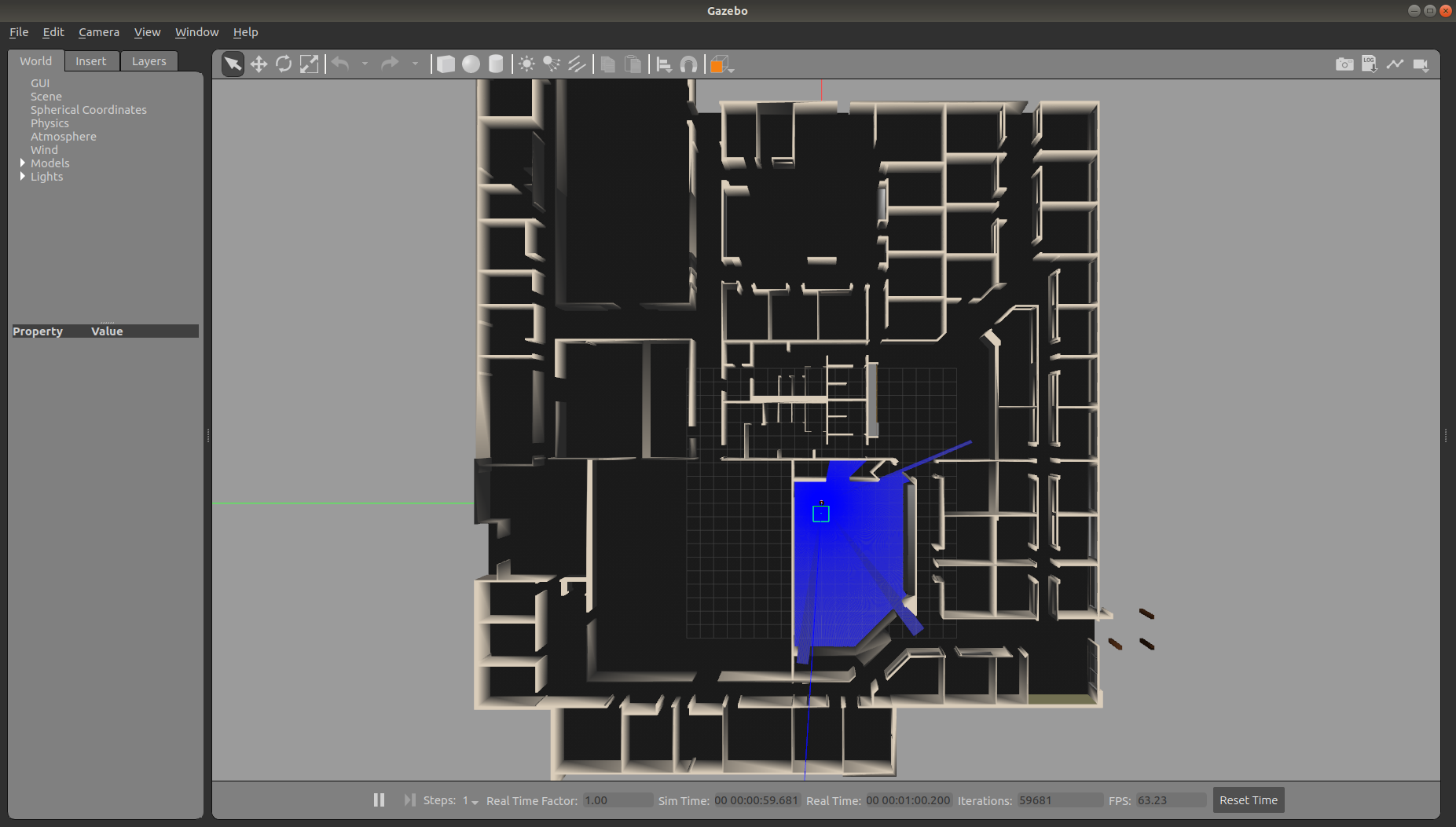Open the Camera menu
Image resolution: width=1456 pixels, height=827 pixels.
tap(98, 31)
